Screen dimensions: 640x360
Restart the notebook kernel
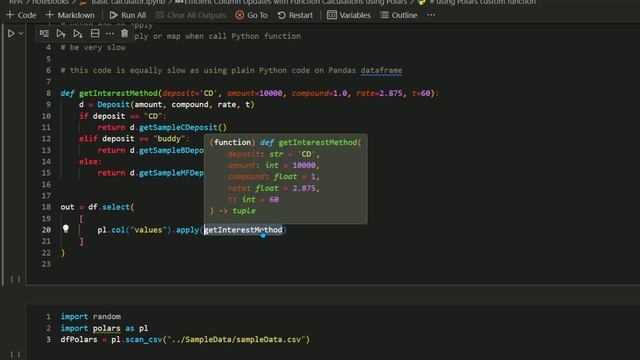295,15
